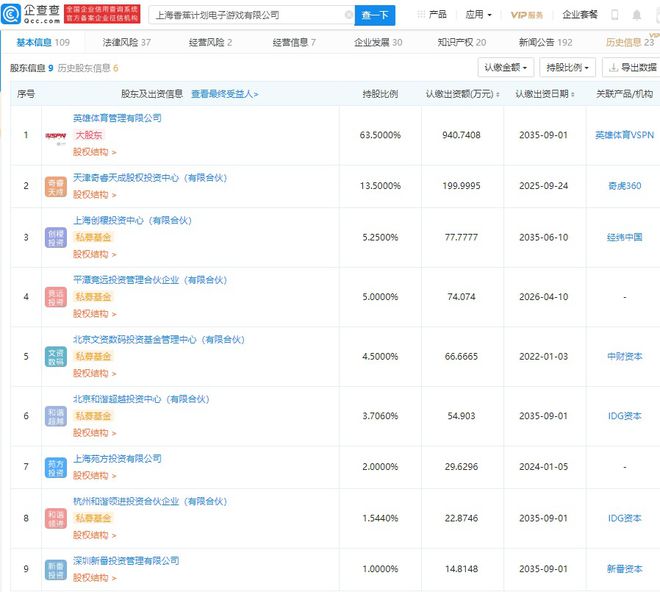Screen dimensions: 660x592
Task: Open related institution 奇虎360 link
Action: [624, 186]
